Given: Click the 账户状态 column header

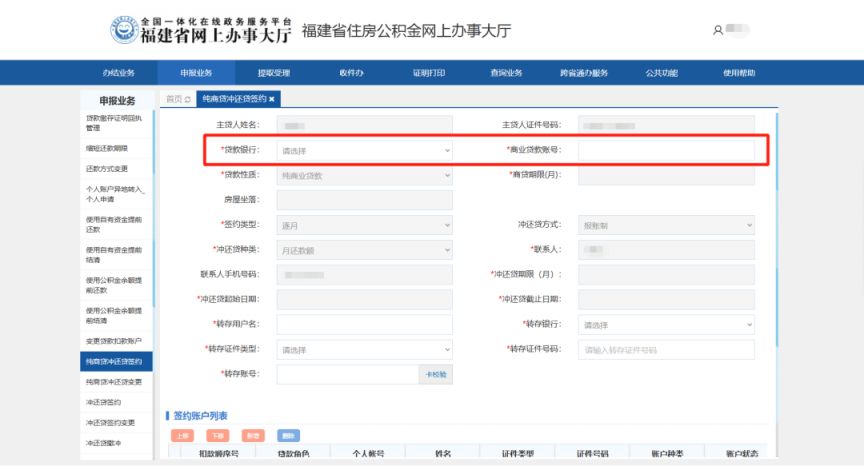Looking at the screenshot, I should 742,453.
